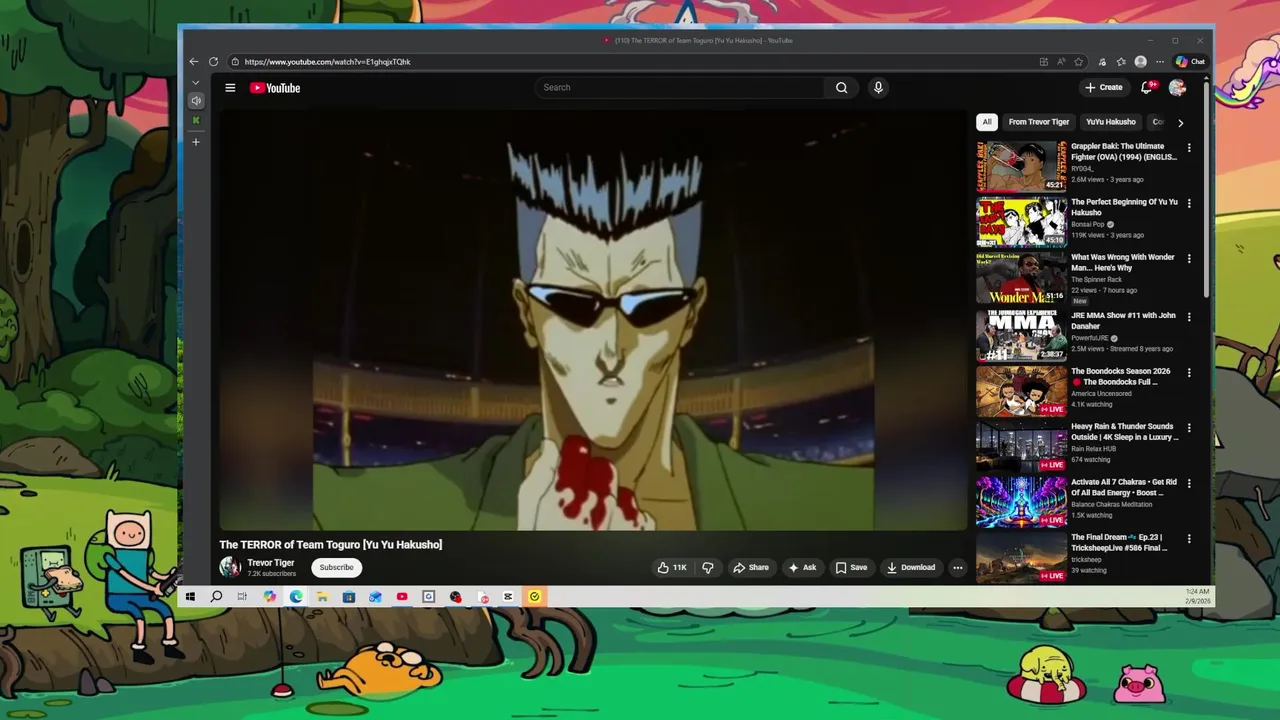Reload the page
This screenshot has height=720, width=1280.
point(213,62)
